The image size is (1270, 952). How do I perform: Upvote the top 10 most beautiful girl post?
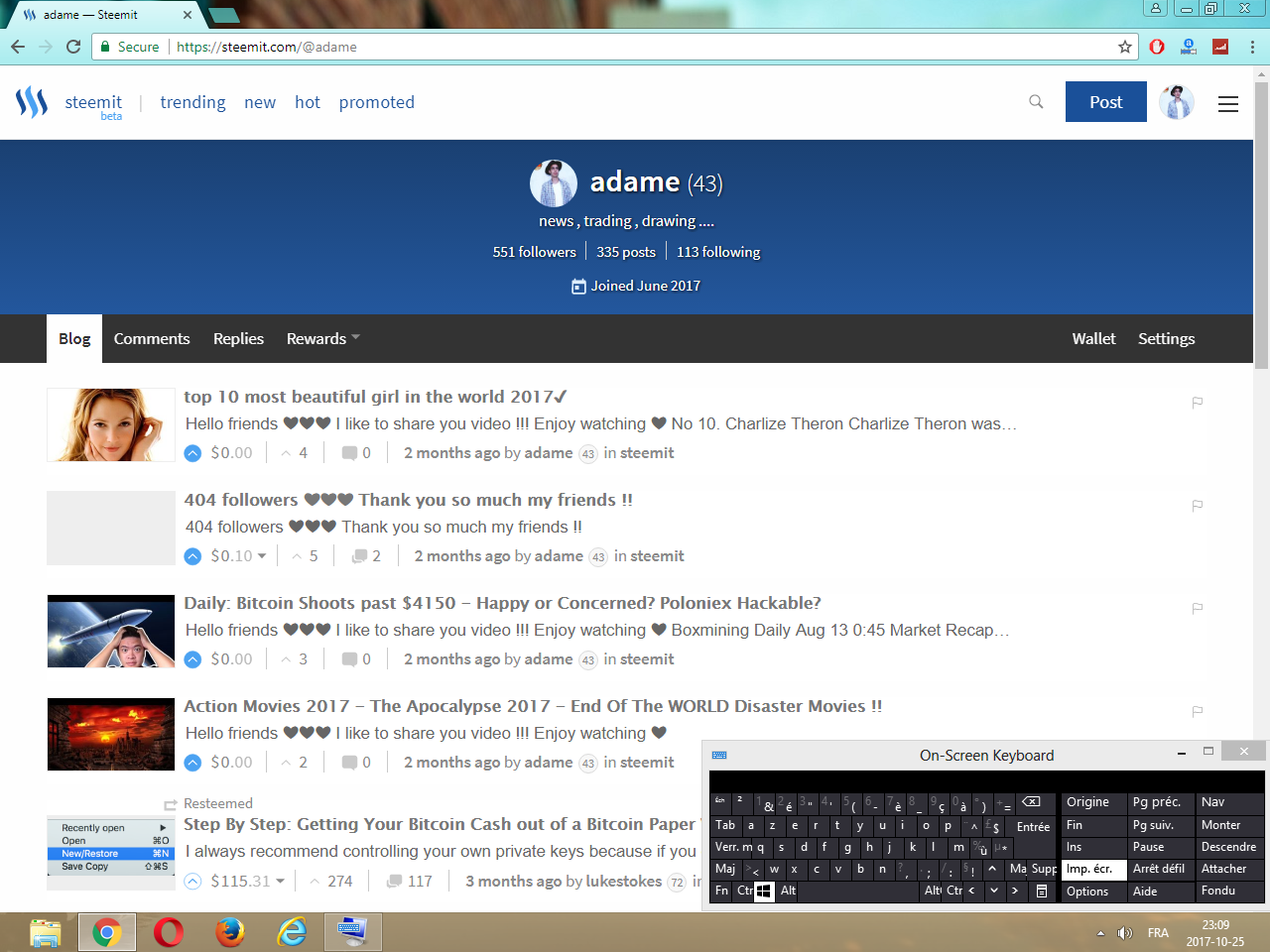click(x=193, y=453)
